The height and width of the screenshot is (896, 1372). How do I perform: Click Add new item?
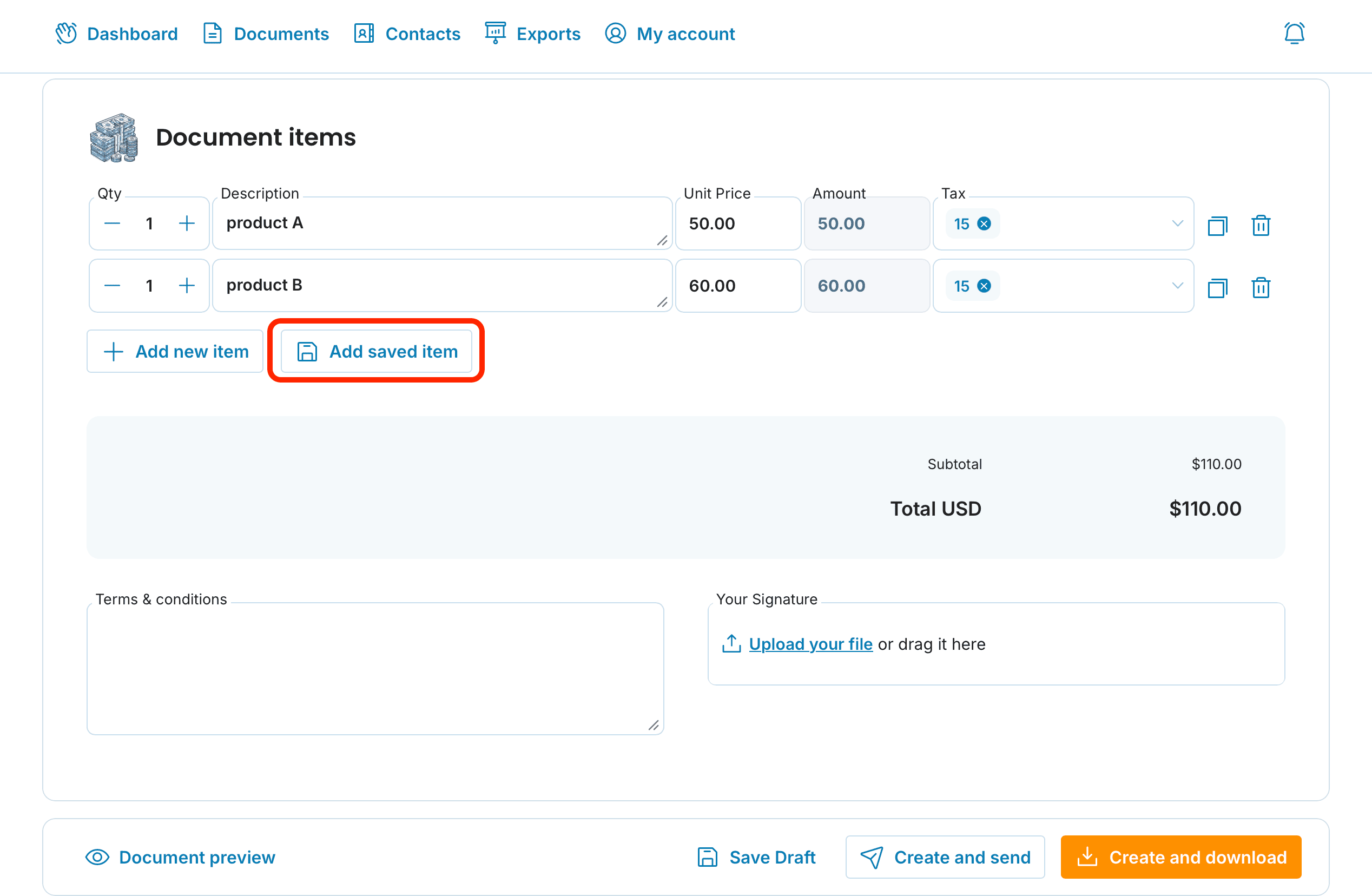point(175,351)
